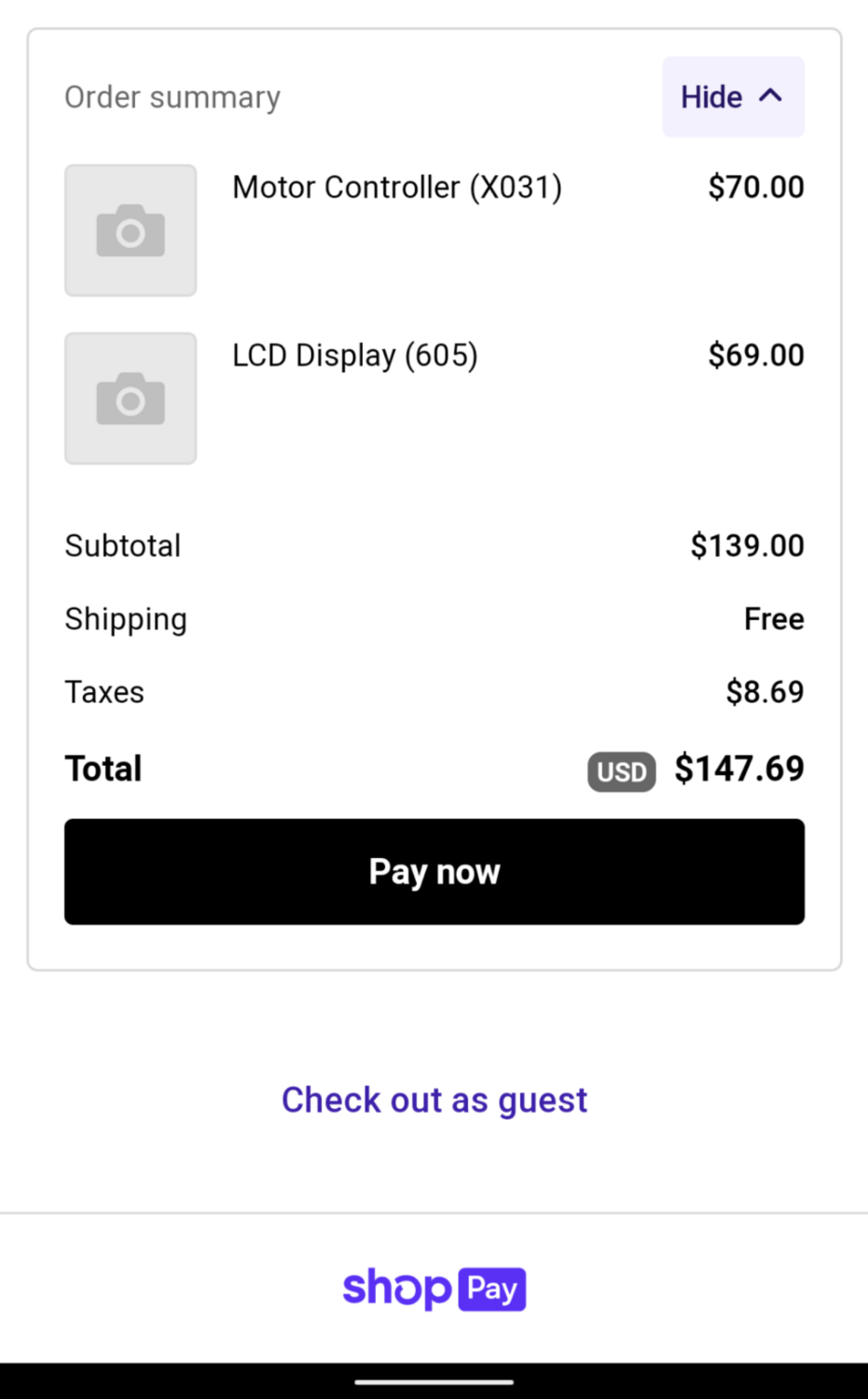Click the $8.69 taxes amount
This screenshot has height=1399, width=868.
tap(765, 692)
